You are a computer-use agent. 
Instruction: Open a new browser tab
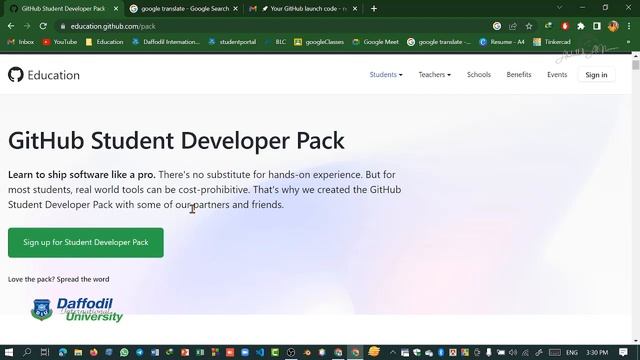pyautogui.click(x=374, y=9)
